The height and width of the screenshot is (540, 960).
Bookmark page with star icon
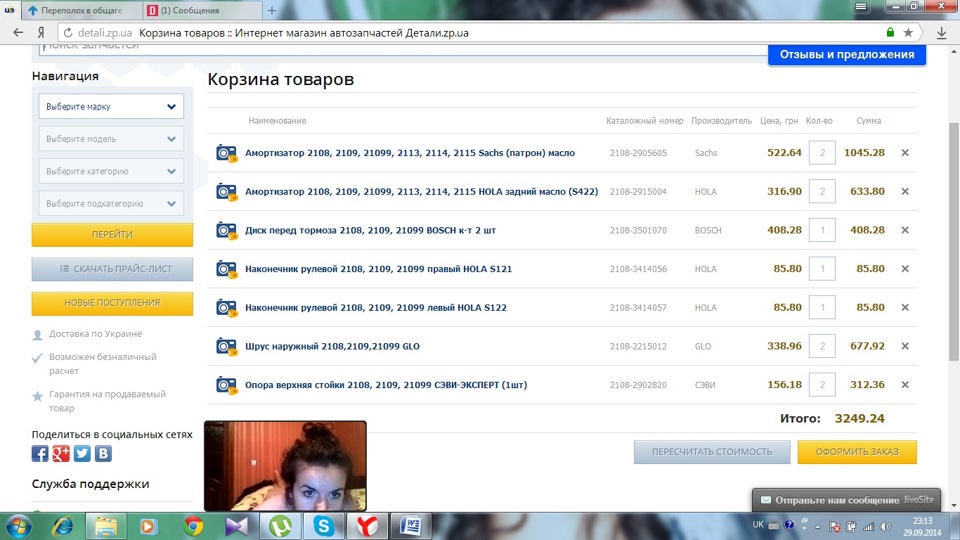pos(909,33)
